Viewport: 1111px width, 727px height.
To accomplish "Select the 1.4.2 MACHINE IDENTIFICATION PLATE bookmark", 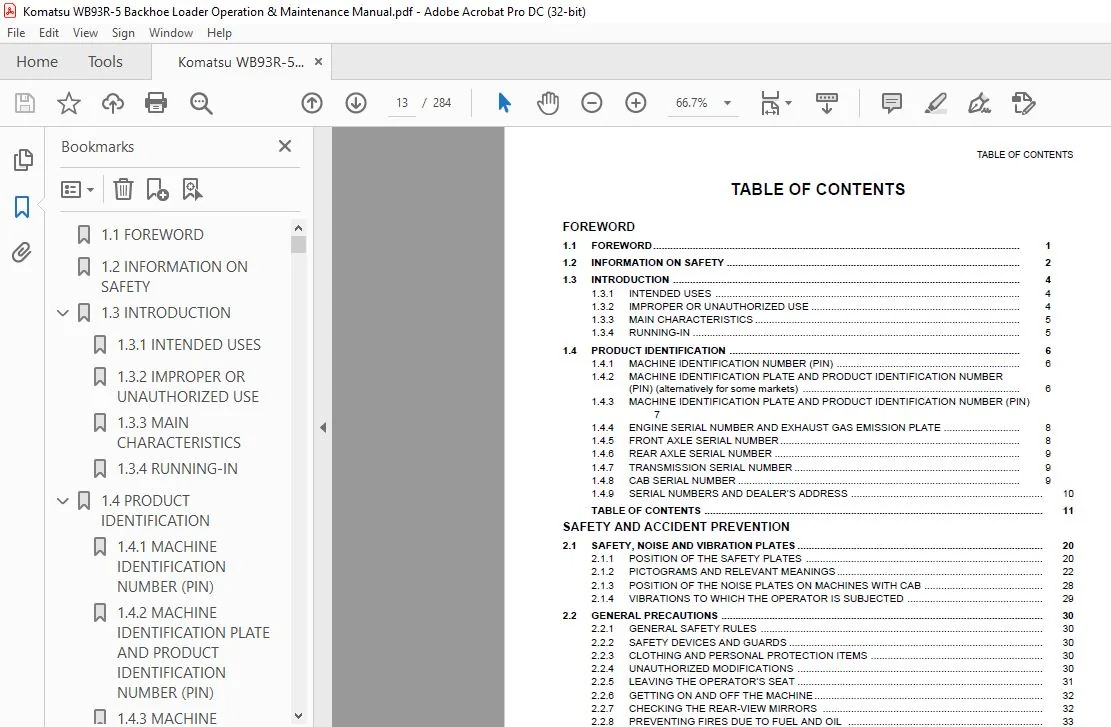I will point(193,652).
